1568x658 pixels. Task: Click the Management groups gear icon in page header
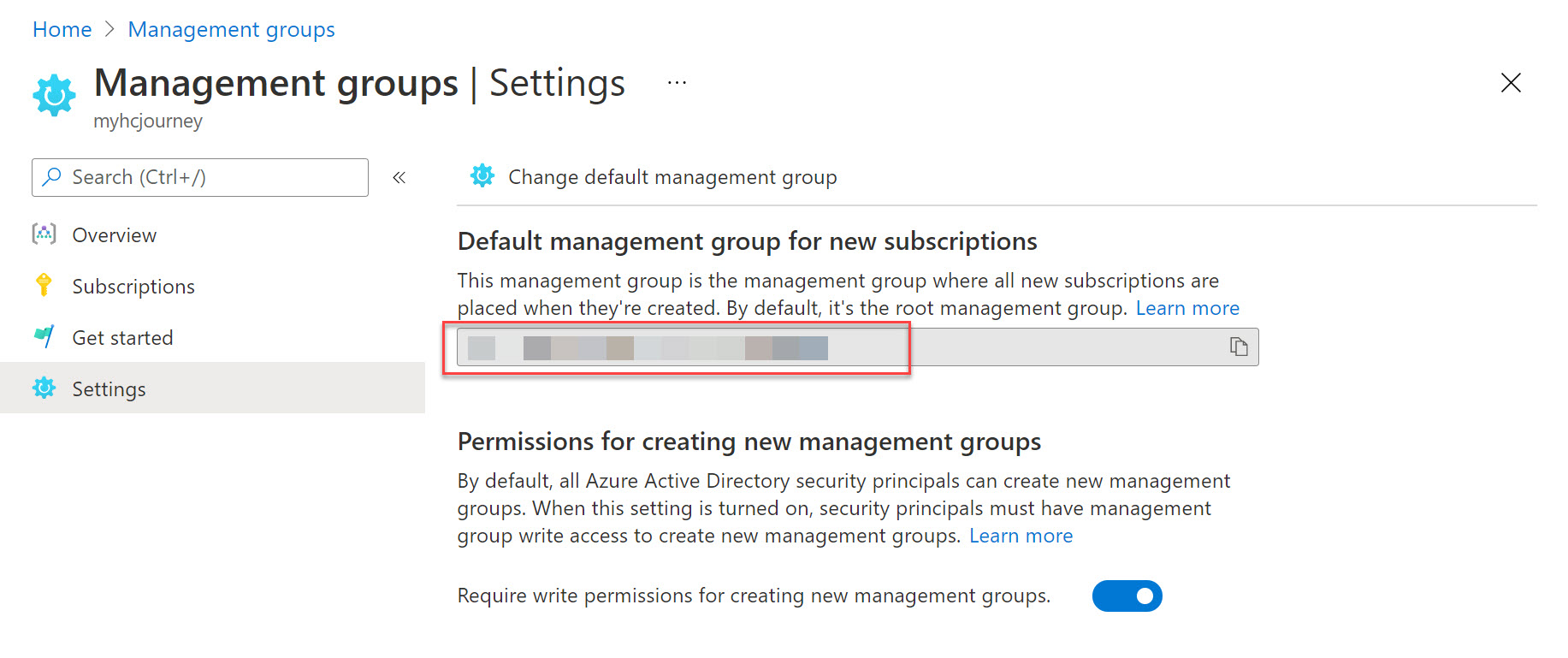click(53, 94)
